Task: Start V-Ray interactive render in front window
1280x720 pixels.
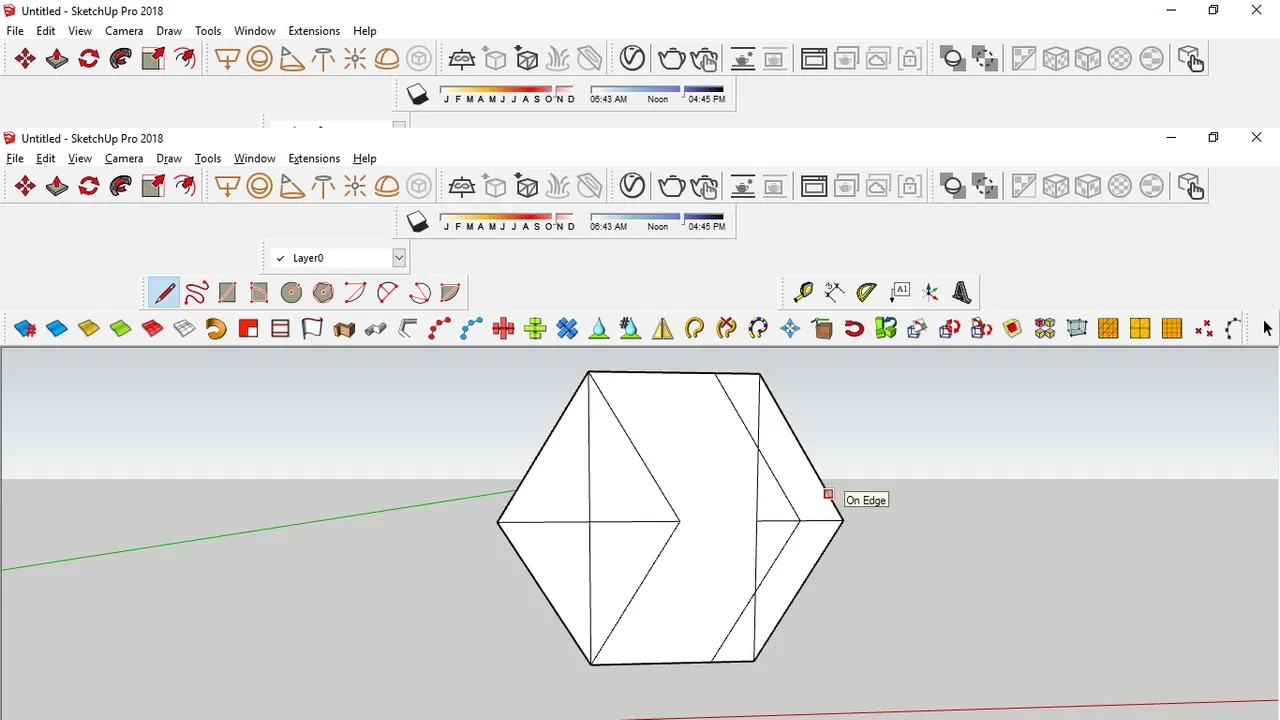Action: coord(703,186)
